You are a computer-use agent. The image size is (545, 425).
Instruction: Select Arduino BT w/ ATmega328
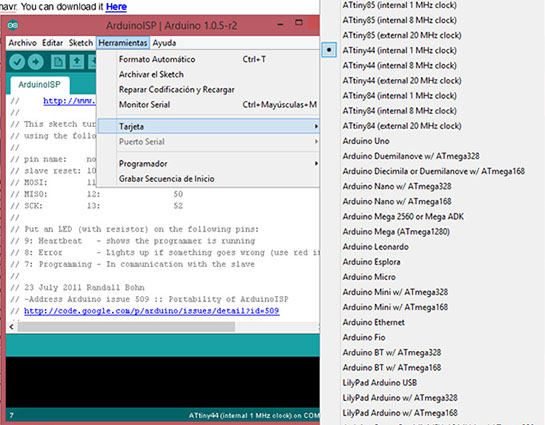[x=392, y=352]
